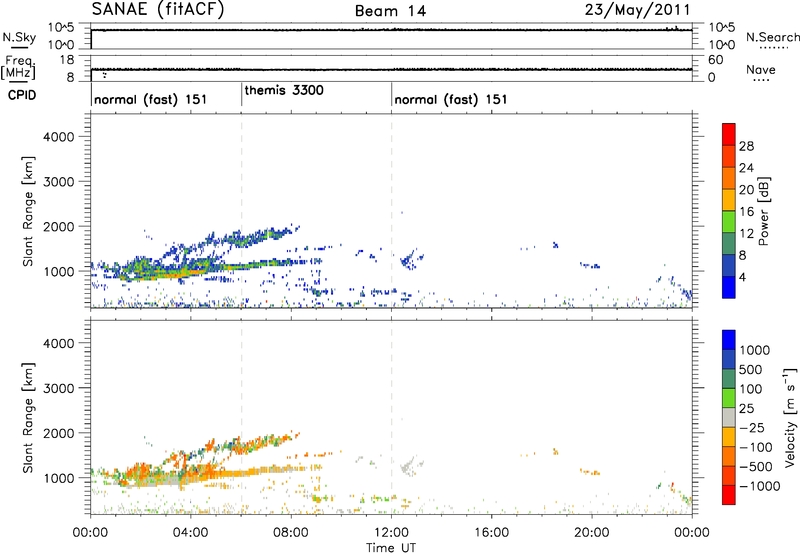Click the 18 MHz frequency tick label

click(x=67, y=60)
